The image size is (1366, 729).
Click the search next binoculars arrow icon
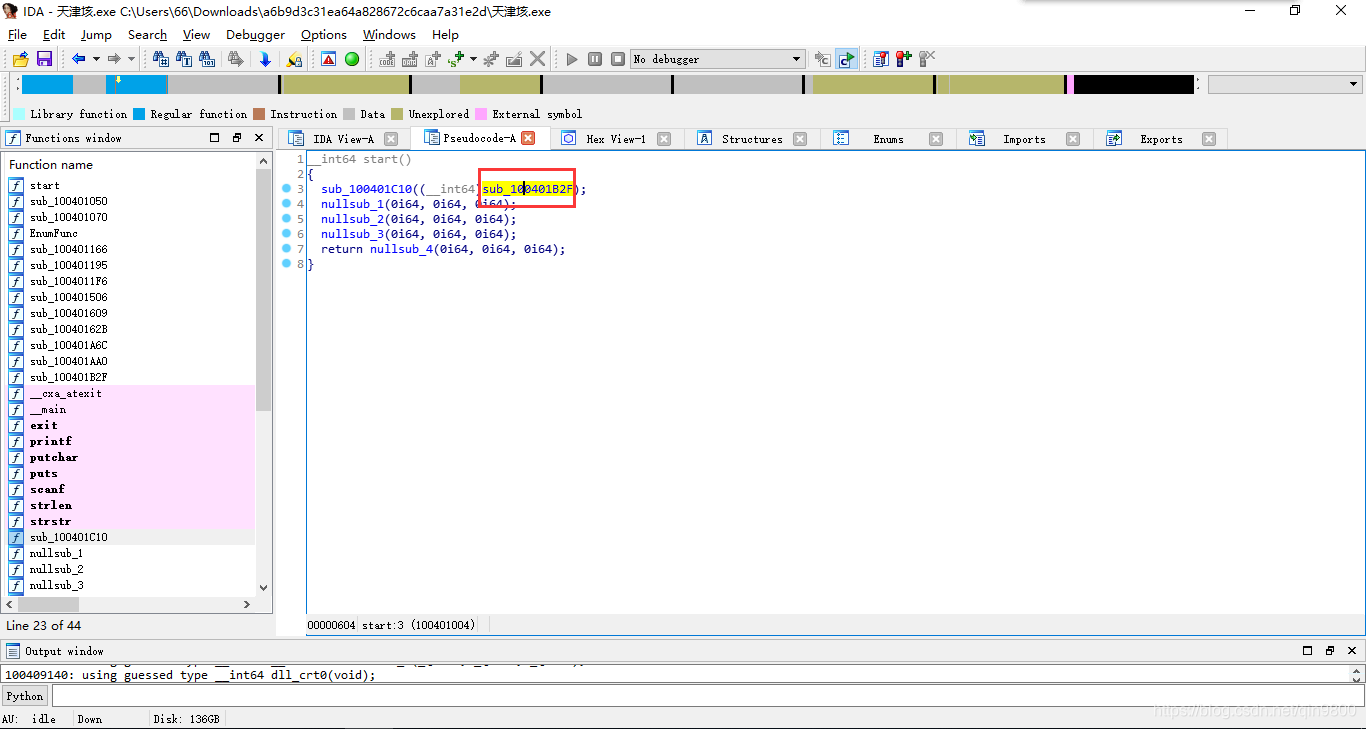[x=236, y=59]
